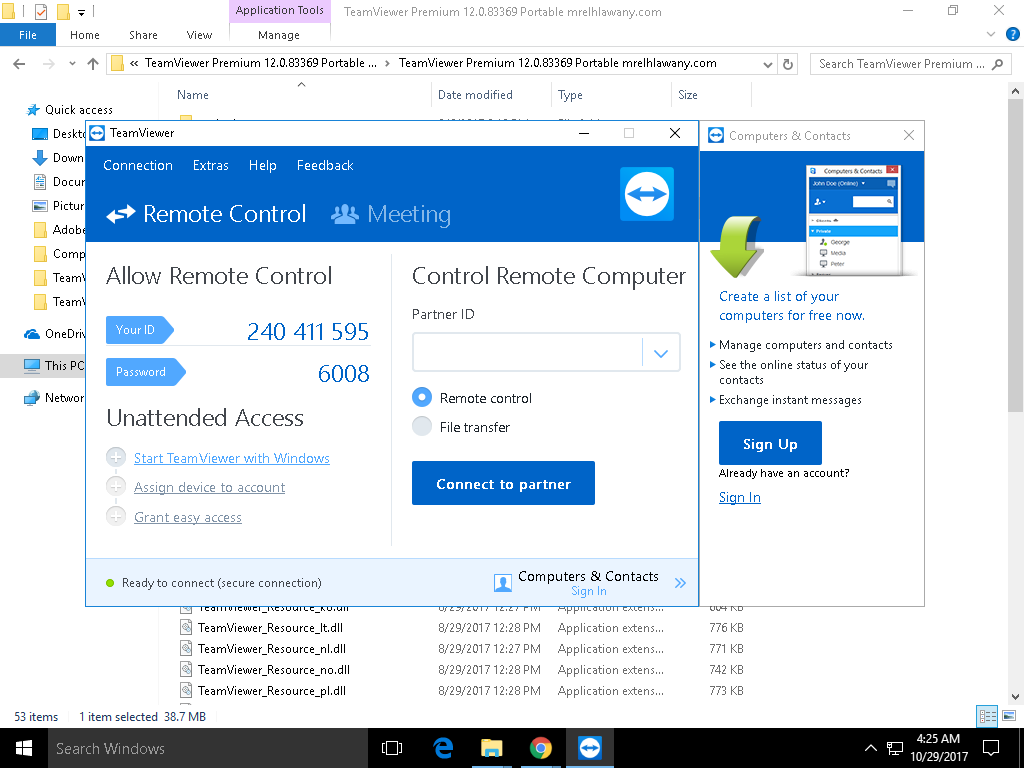Open Microsoft Edge from the taskbar
This screenshot has width=1024, height=768.
(x=443, y=748)
